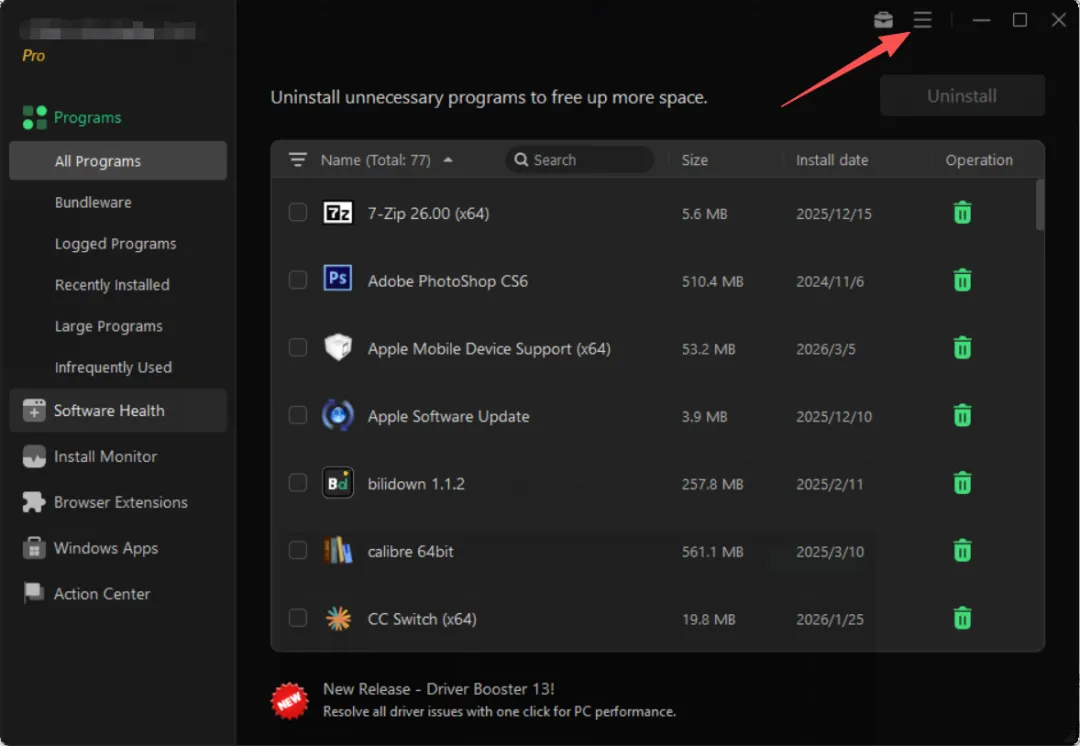Open the toolbox briefcase icon

[x=883, y=20]
